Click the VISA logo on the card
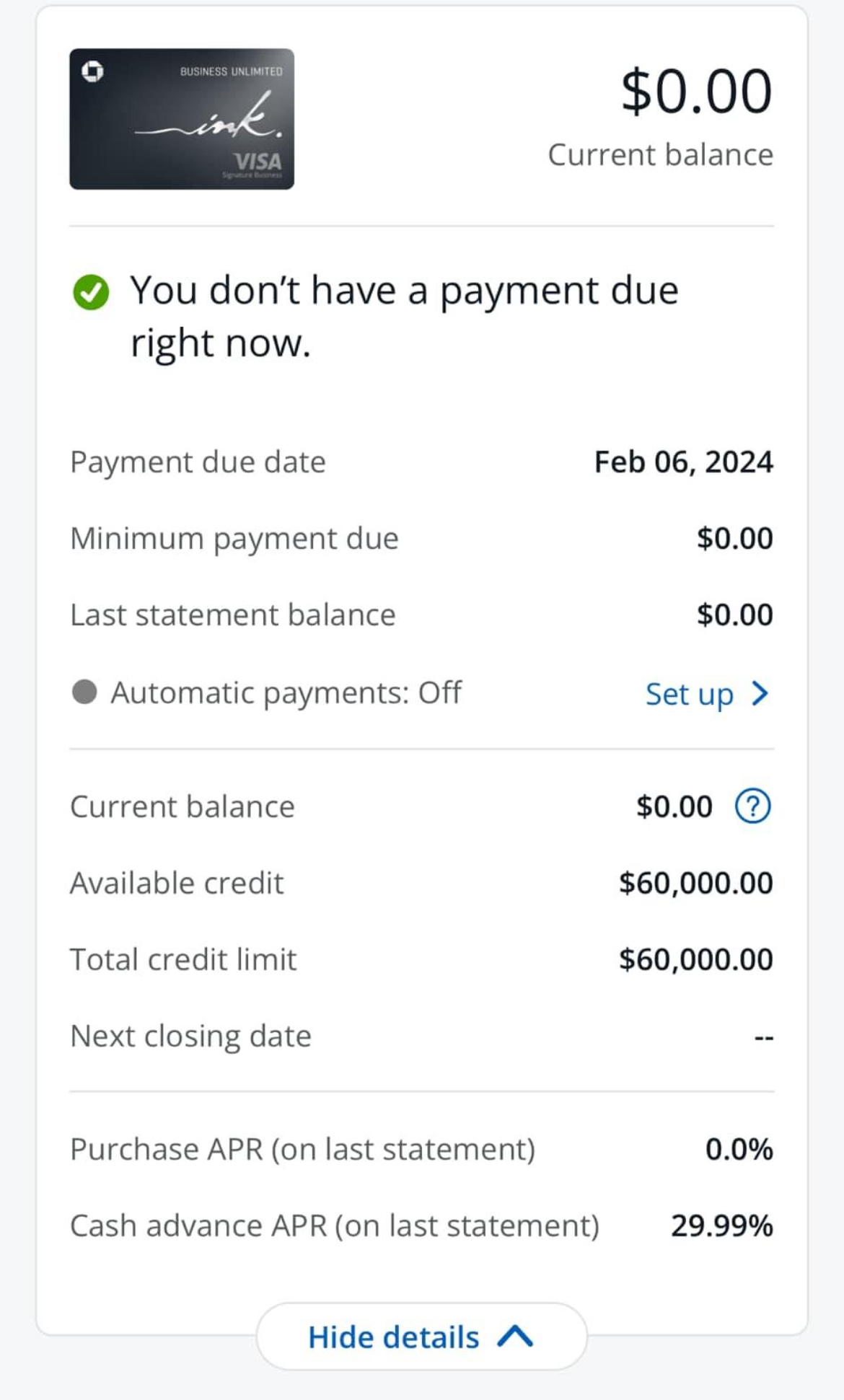 point(258,160)
